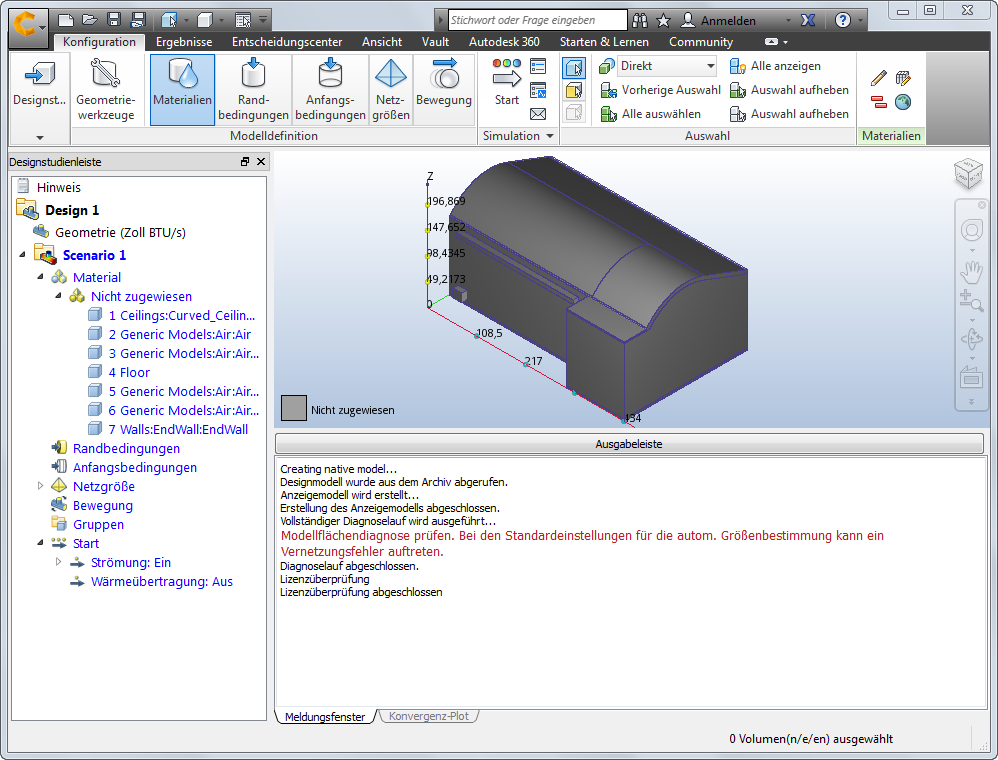
Task: Collapse the Nicht zugewiesen material group
Action: point(58,296)
